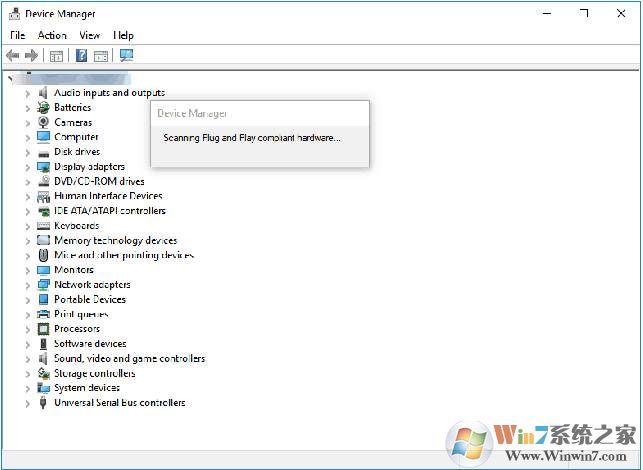643x470 pixels.
Task: Click the Monitors category icon
Action: pyautogui.click(x=43, y=270)
